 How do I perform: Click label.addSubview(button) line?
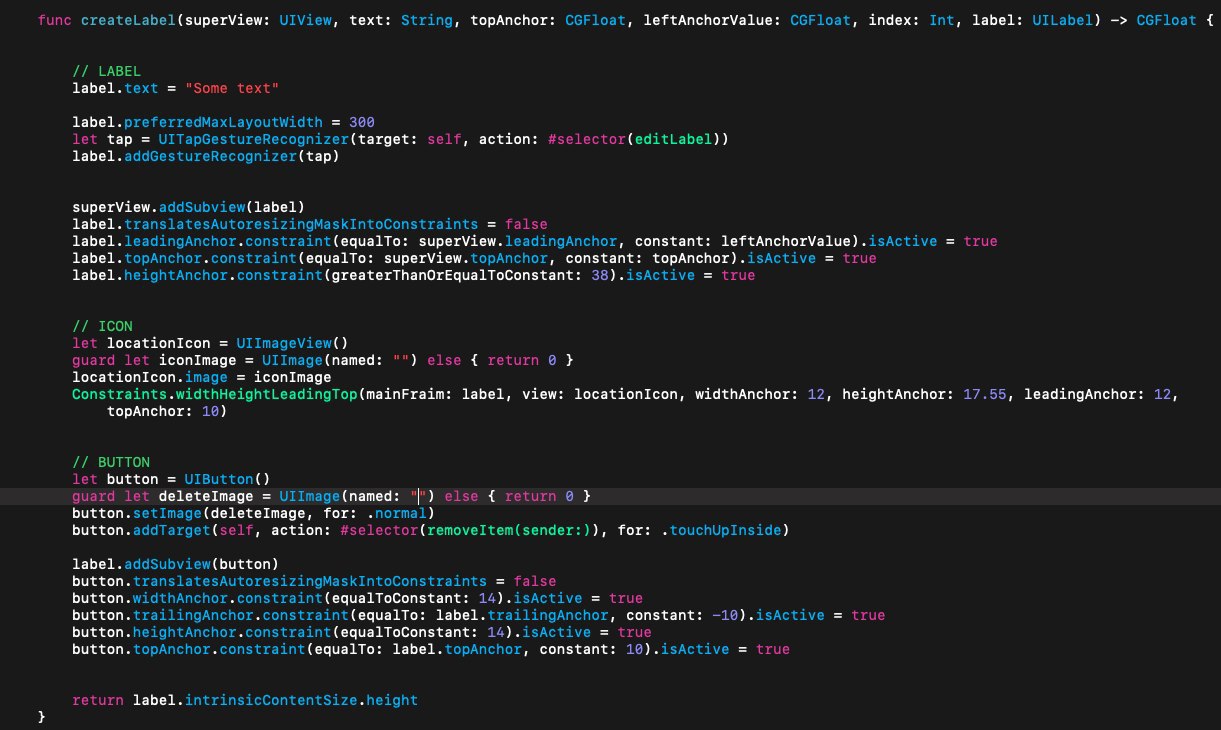(175, 564)
